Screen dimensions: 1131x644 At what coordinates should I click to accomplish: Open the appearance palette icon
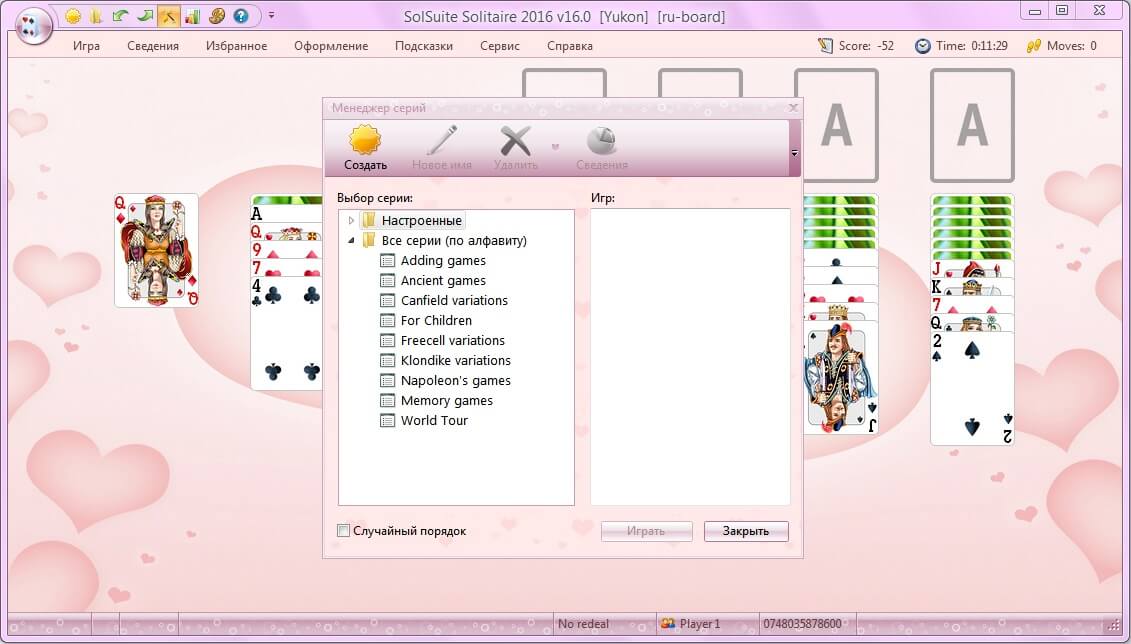coord(216,16)
